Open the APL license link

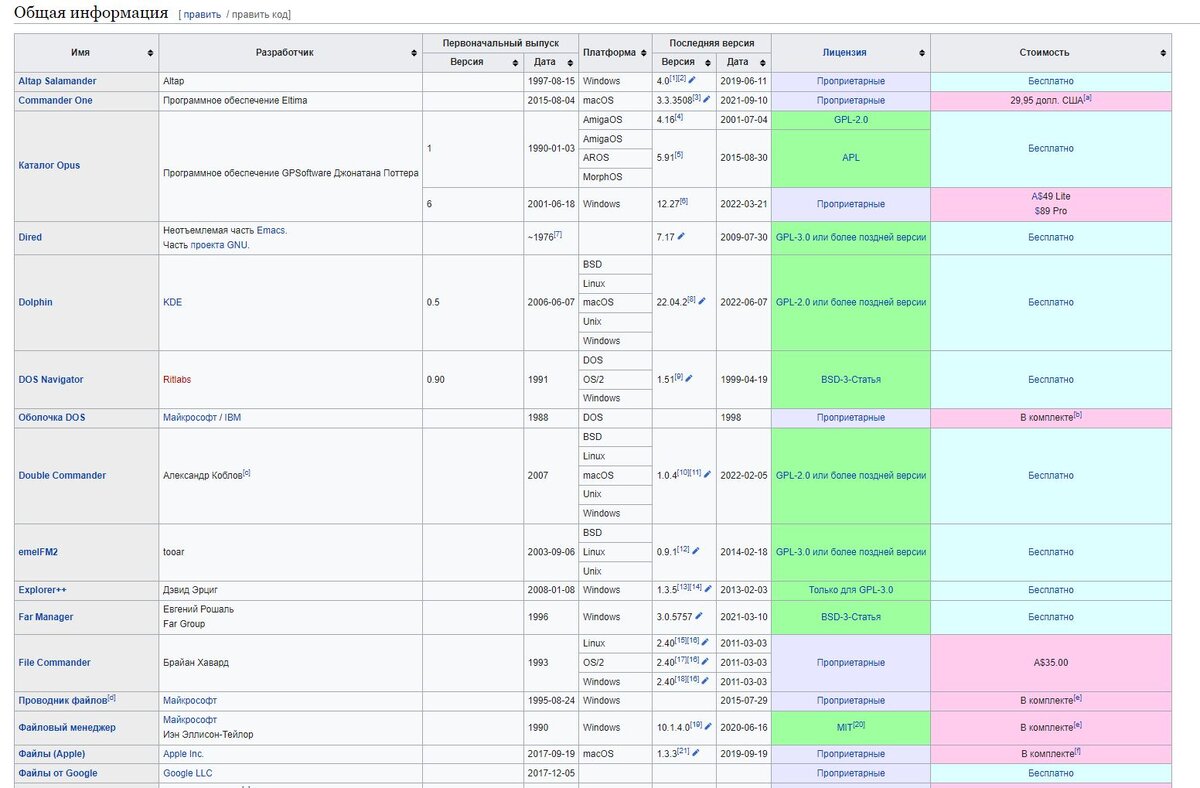[851, 157]
